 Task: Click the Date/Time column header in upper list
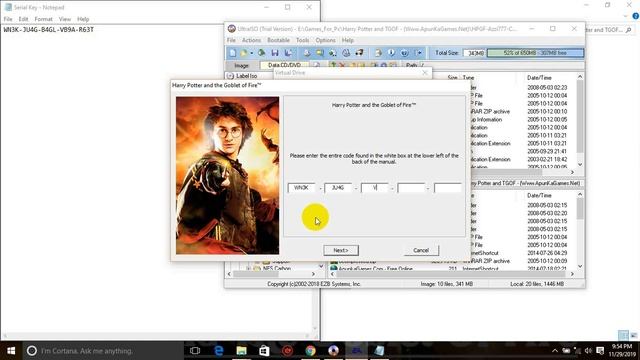tap(539, 78)
